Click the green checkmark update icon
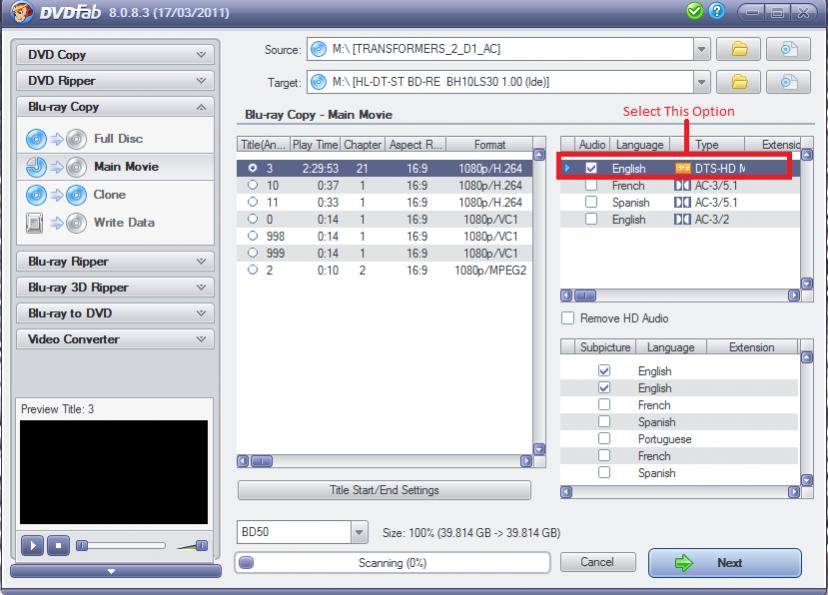 click(x=694, y=11)
